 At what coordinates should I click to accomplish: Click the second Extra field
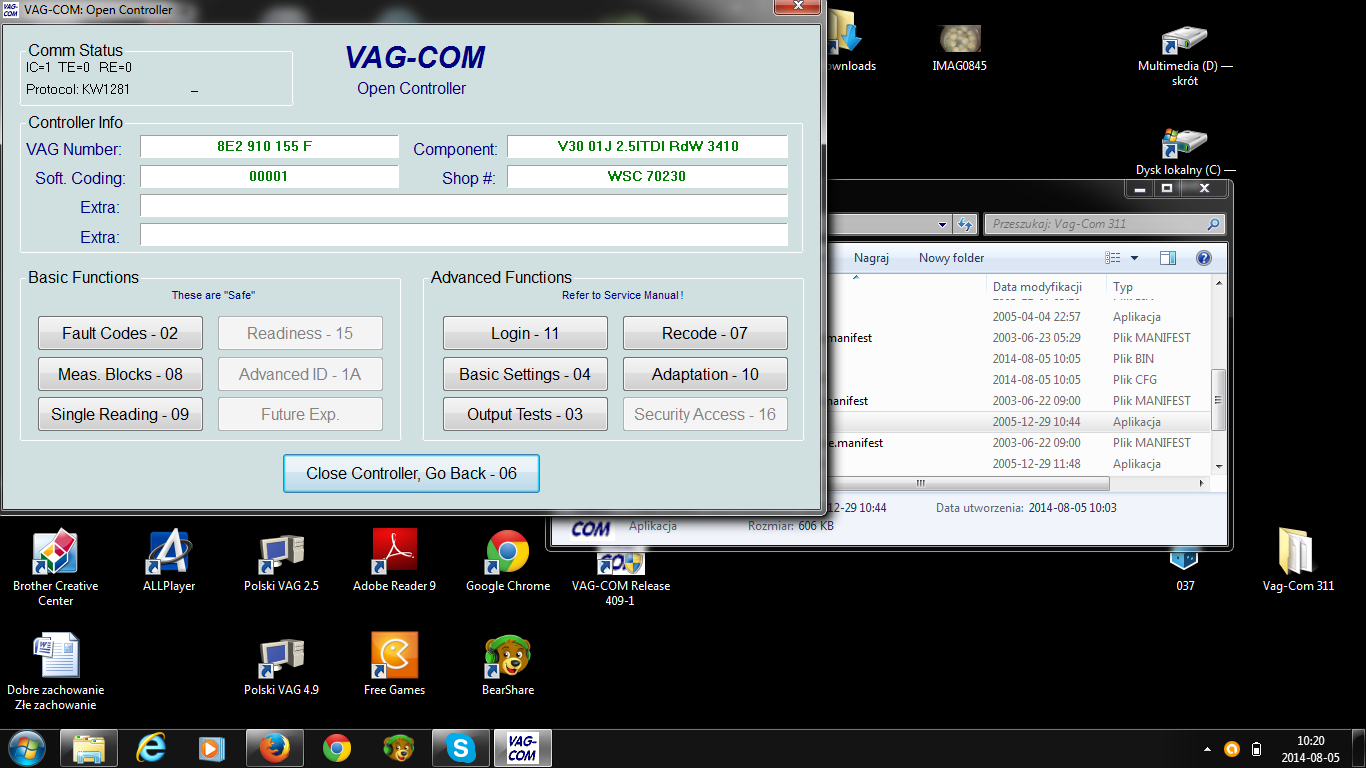pos(464,235)
